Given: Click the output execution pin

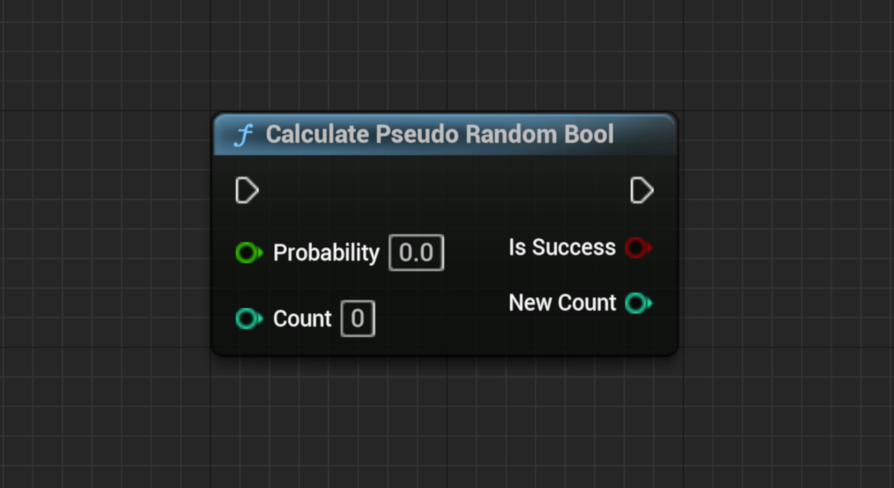Looking at the screenshot, I should coord(642,190).
